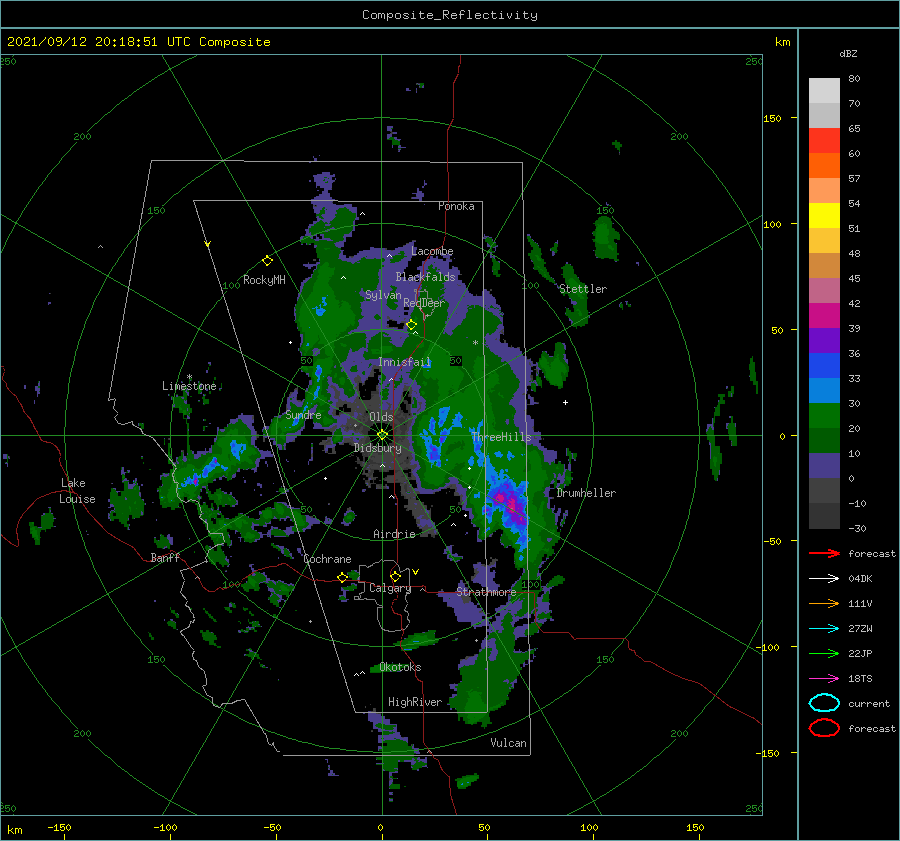Click the Lake Louise label

78,491
